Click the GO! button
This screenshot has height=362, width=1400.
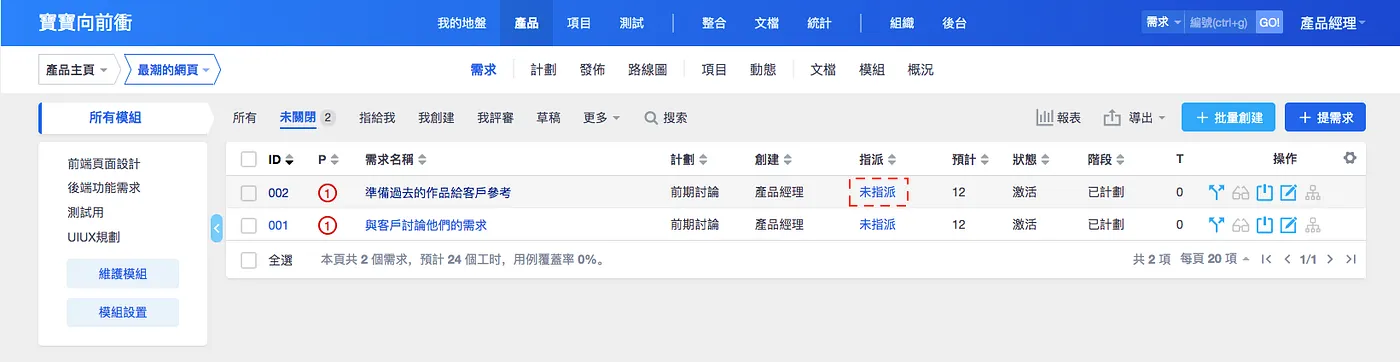pos(1269,22)
